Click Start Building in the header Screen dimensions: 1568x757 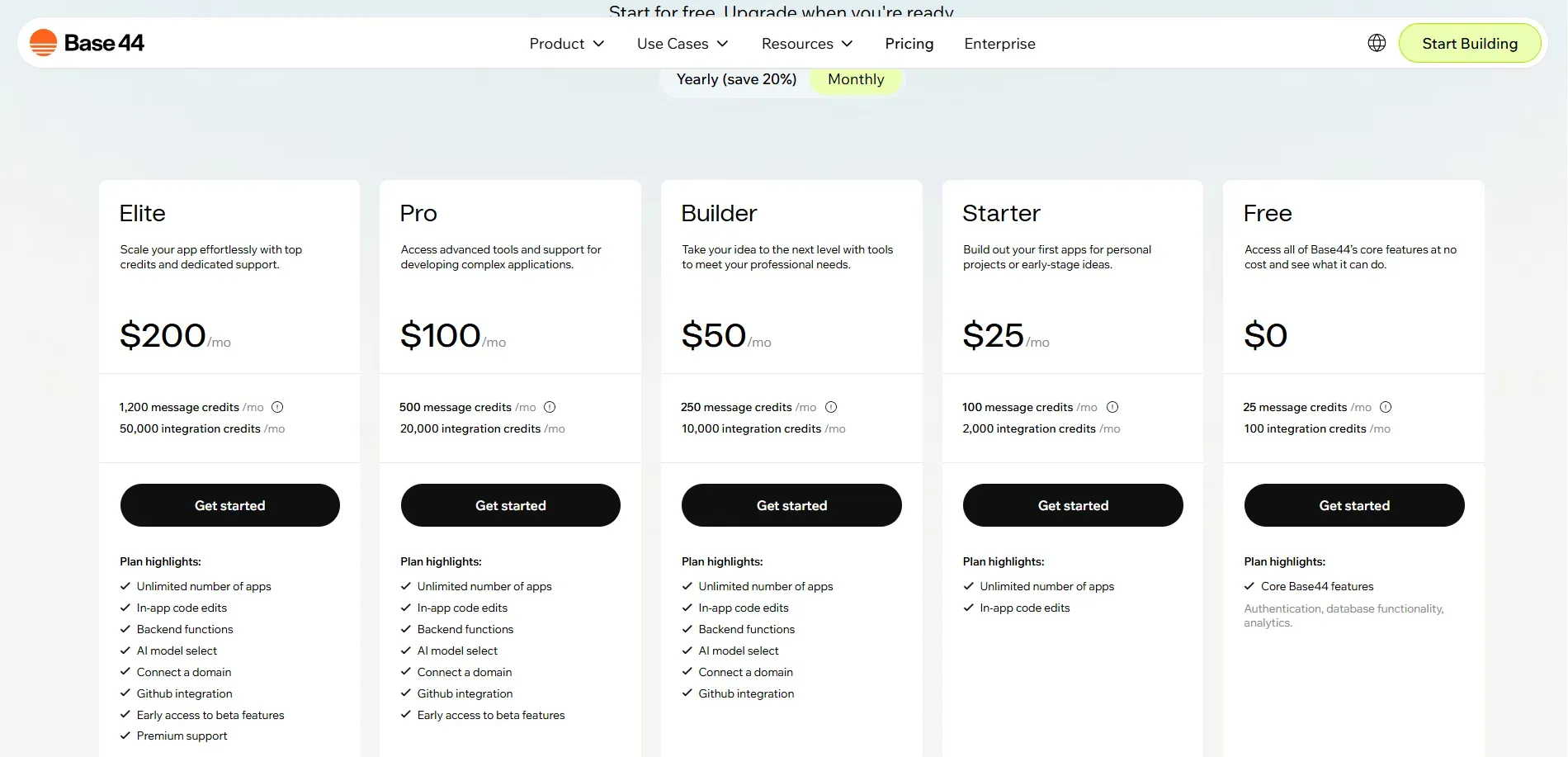1471,43
